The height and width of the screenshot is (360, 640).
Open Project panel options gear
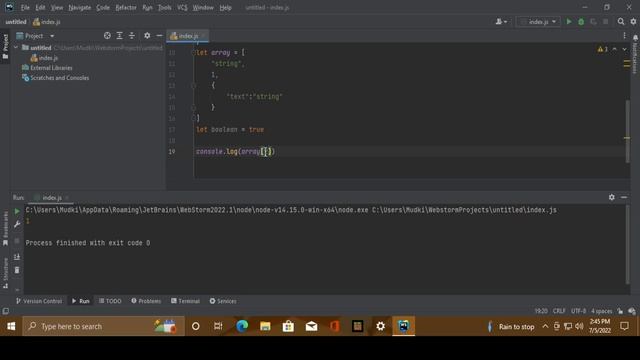coord(147,36)
